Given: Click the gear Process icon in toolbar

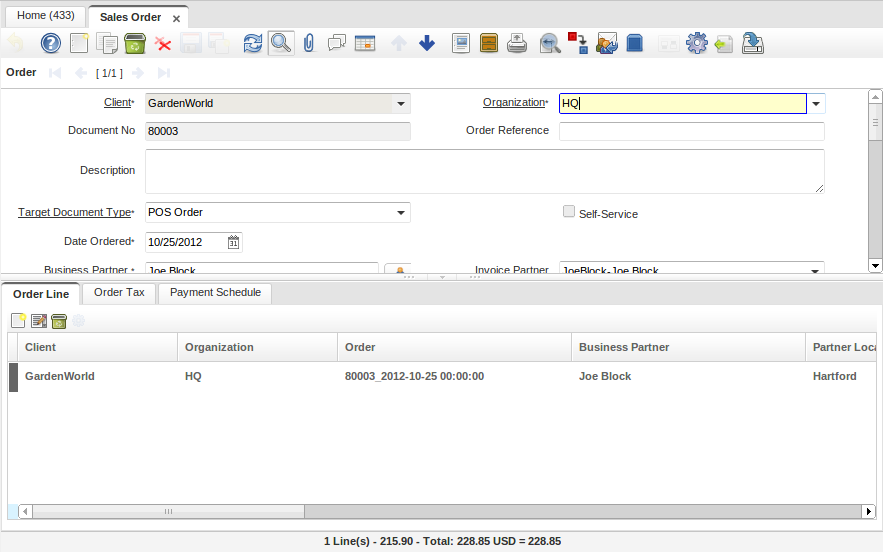Looking at the screenshot, I should 696,43.
